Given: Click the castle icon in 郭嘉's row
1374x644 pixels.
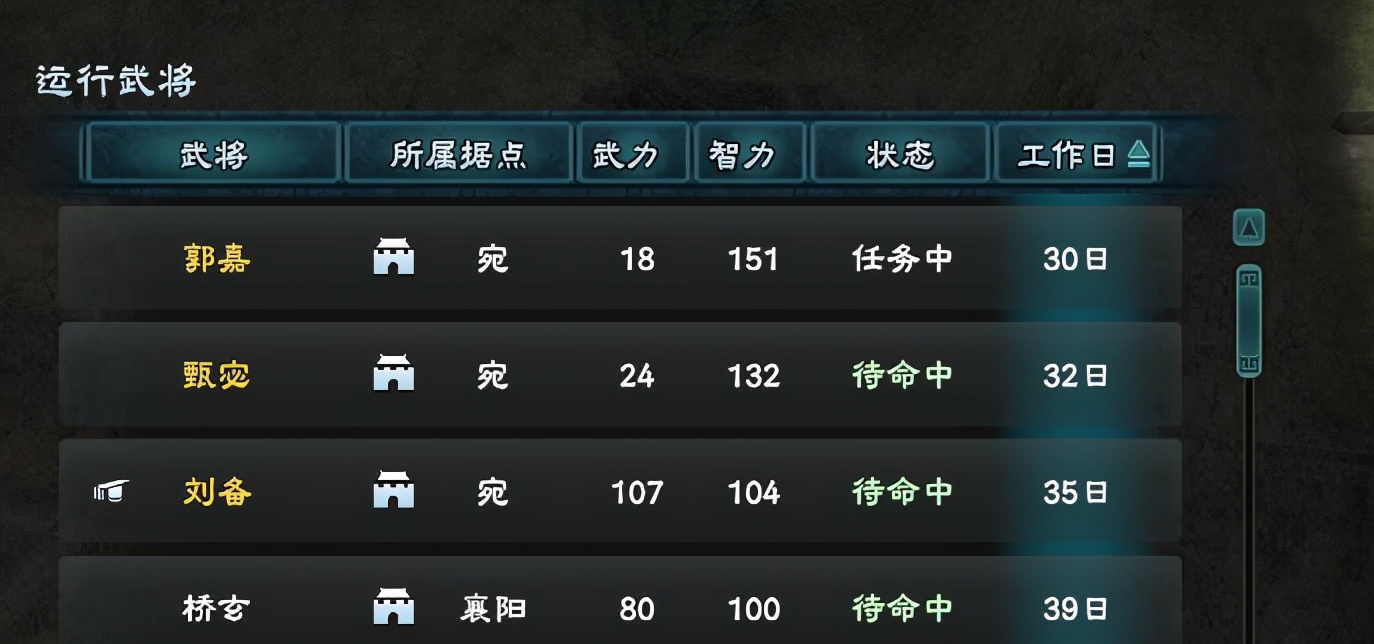Looking at the screenshot, I should (x=393, y=258).
